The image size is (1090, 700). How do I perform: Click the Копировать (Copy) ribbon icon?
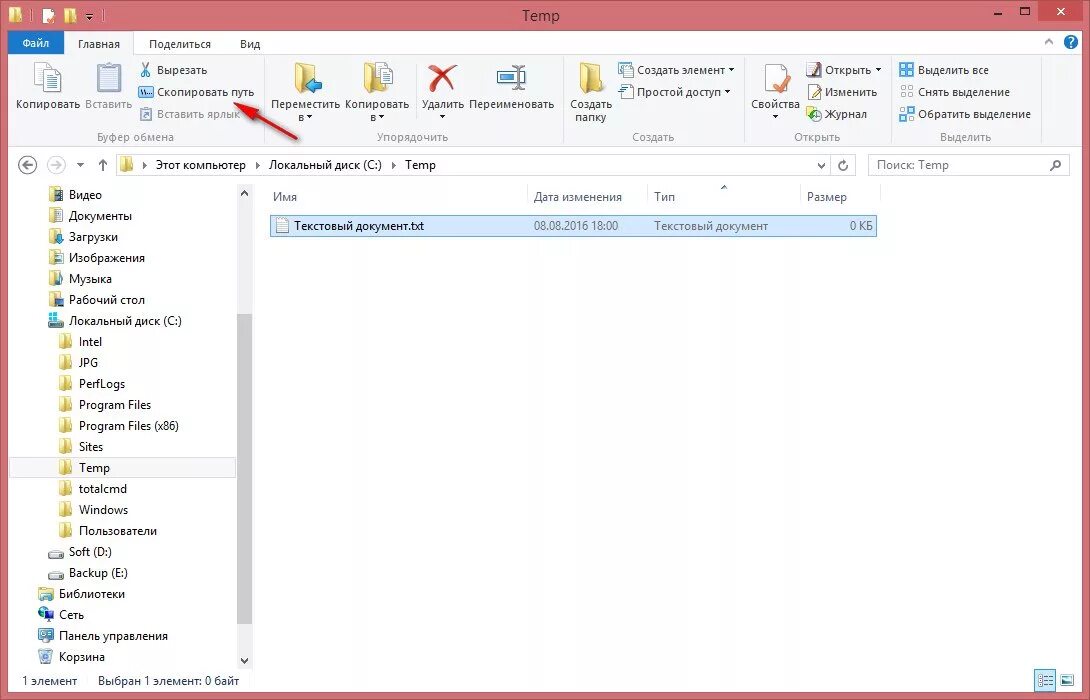point(48,86)
